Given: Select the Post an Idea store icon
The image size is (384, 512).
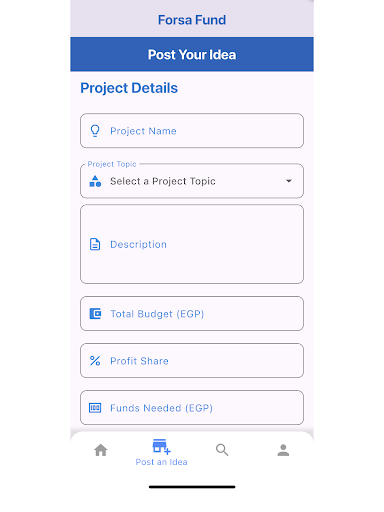Looking at the screenshot, I should 161,446.
